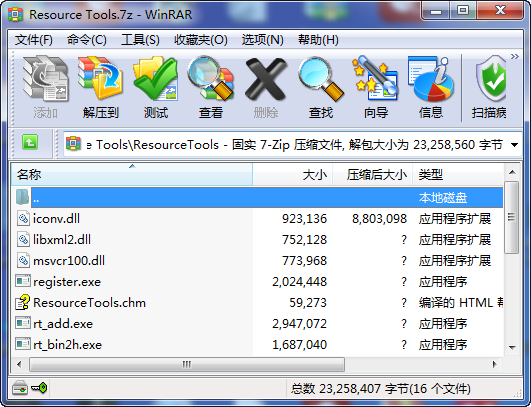Click the parent folder icon in list
Screen dimensions: 531x407
[x=22, y=197]
